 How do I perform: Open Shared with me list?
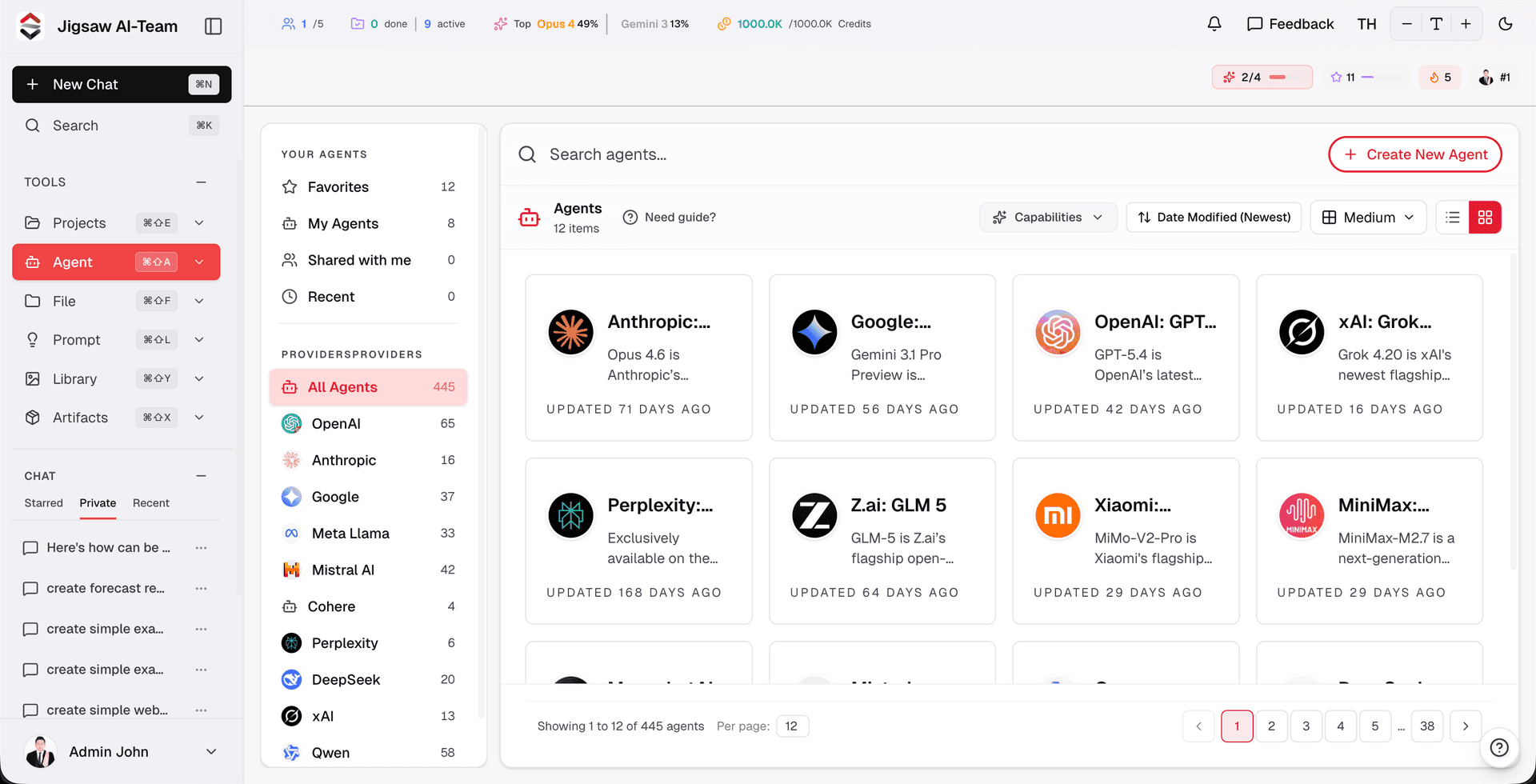[x=368, y=260]
